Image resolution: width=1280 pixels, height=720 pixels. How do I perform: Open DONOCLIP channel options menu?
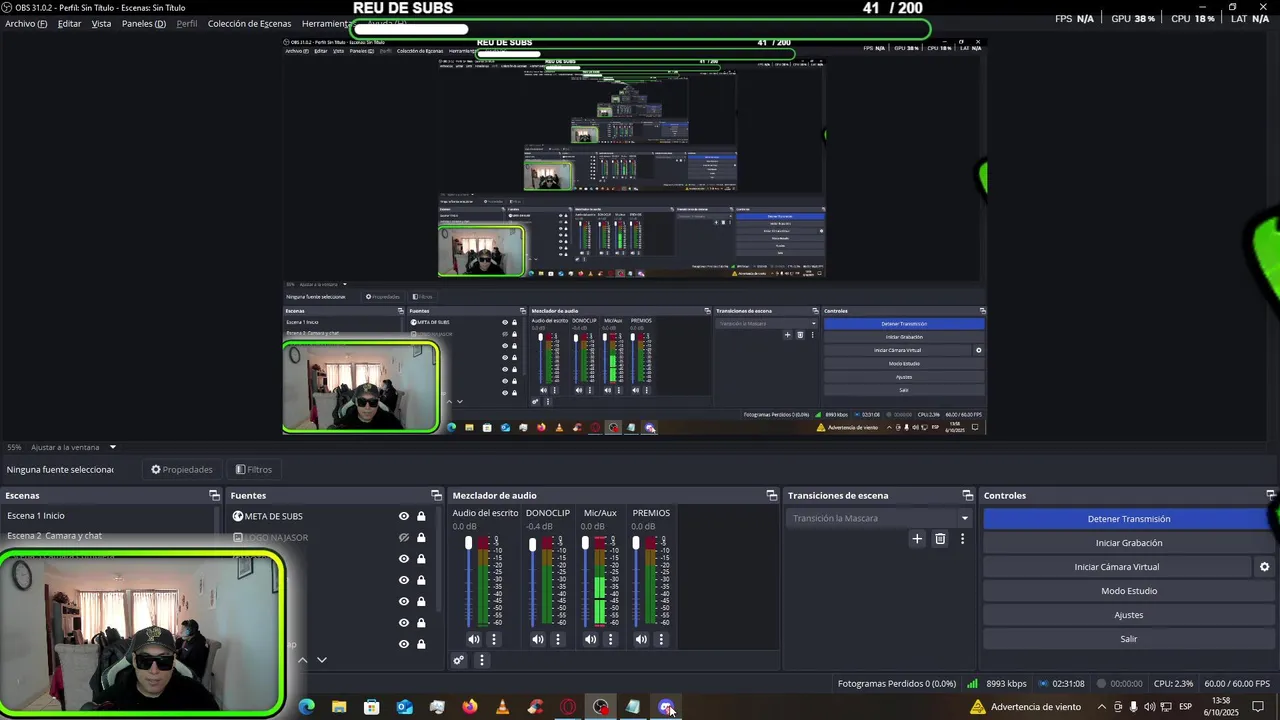tap(558, 639)
